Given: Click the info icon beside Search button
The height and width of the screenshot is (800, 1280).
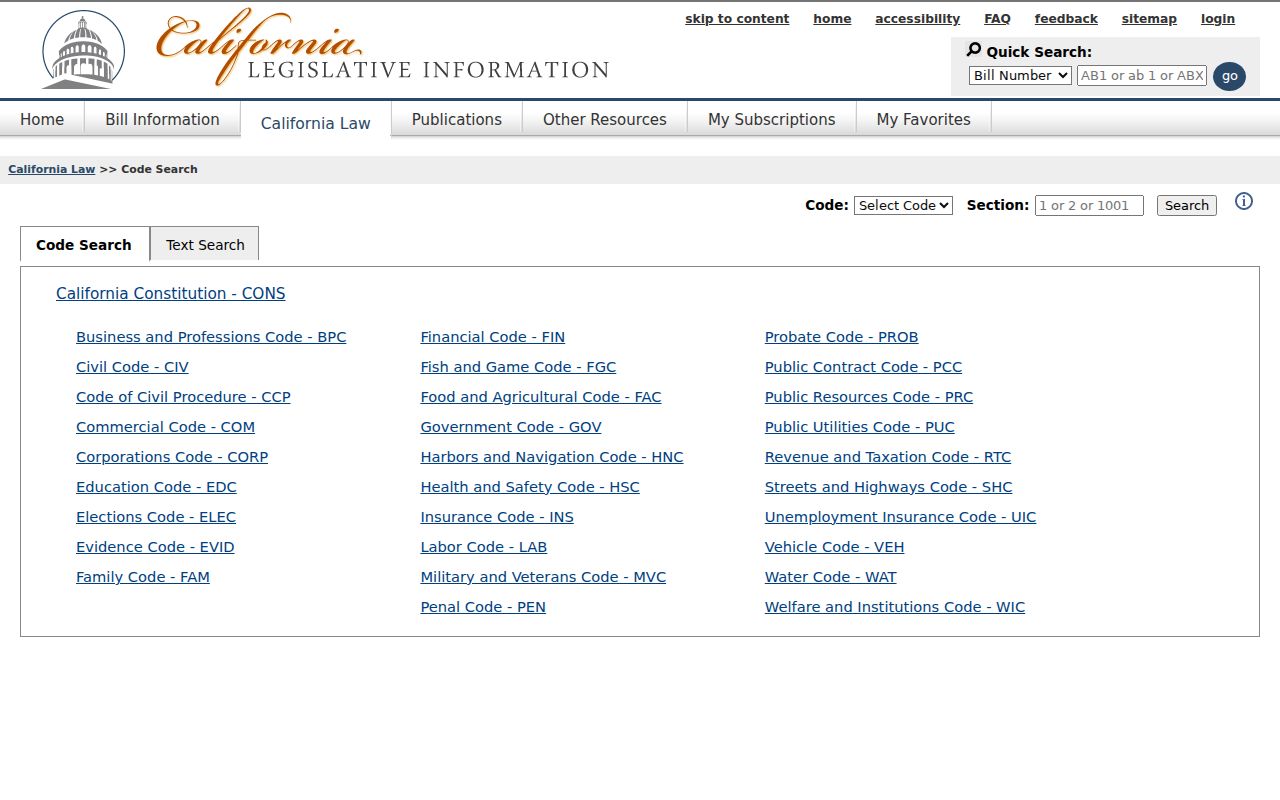Looking at the screenshot, I should pyautogui.click(x=1244, y=201).
